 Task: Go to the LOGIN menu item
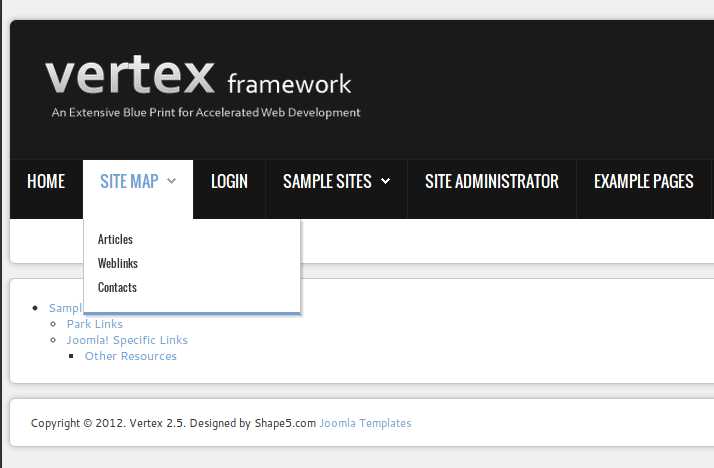pos(230,181)
